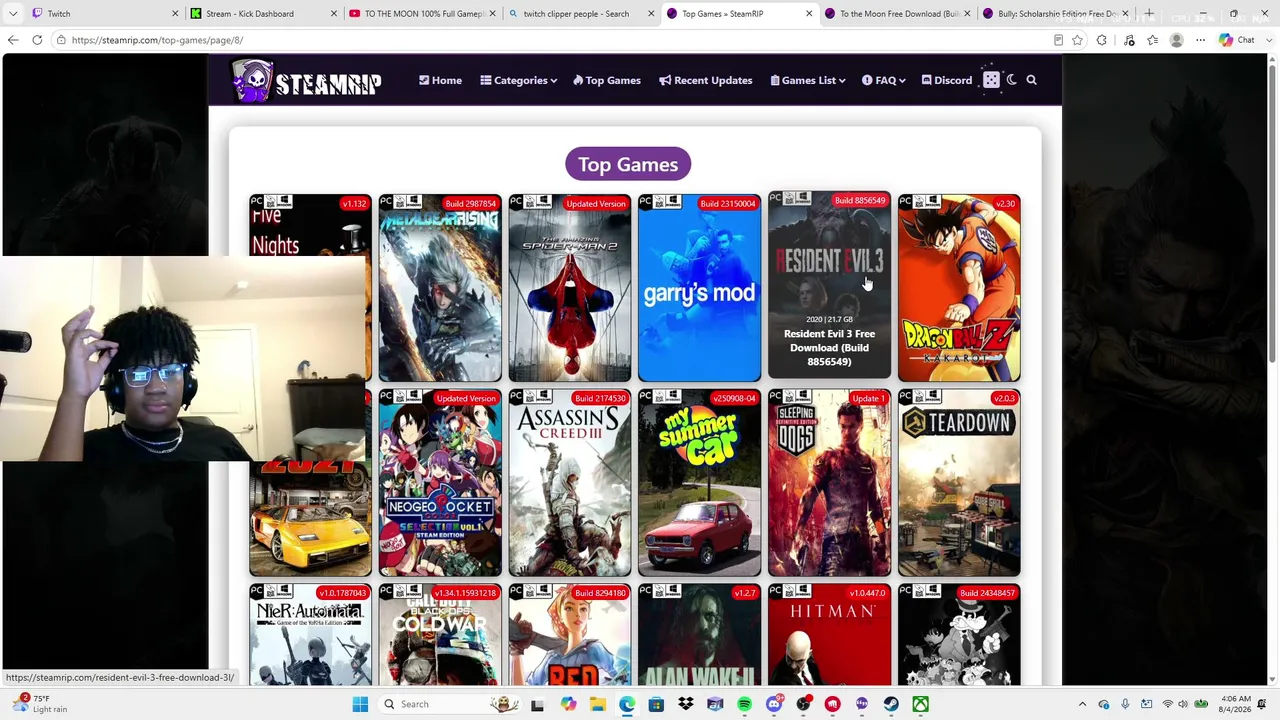Image resolution: width=1280 pixels, height=720 pixels.
Task: Open Resident Evil 3 Free Download link
Action: [x=829, y=347]
